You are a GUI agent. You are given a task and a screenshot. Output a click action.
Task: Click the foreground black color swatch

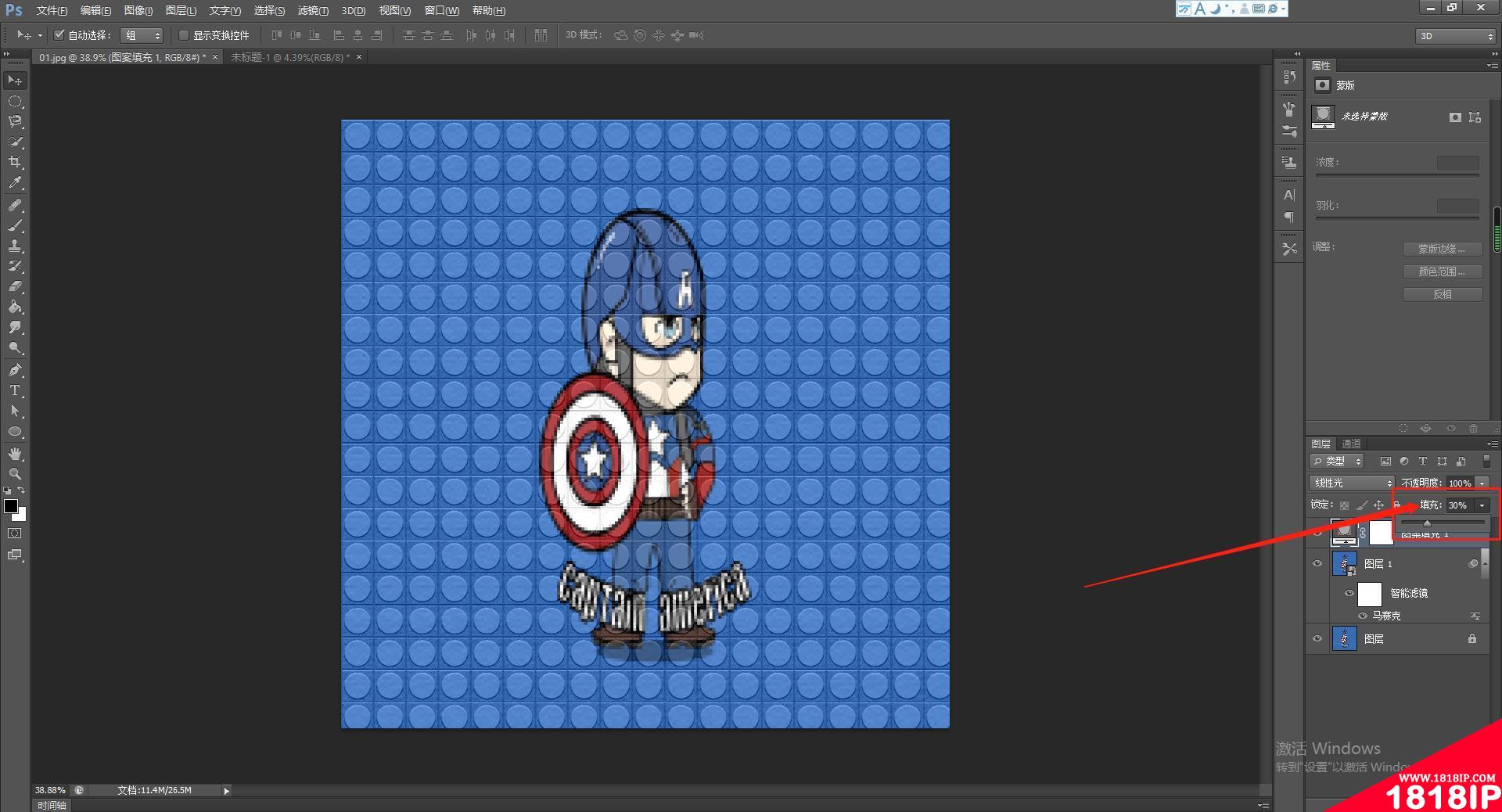click(11, 506)
